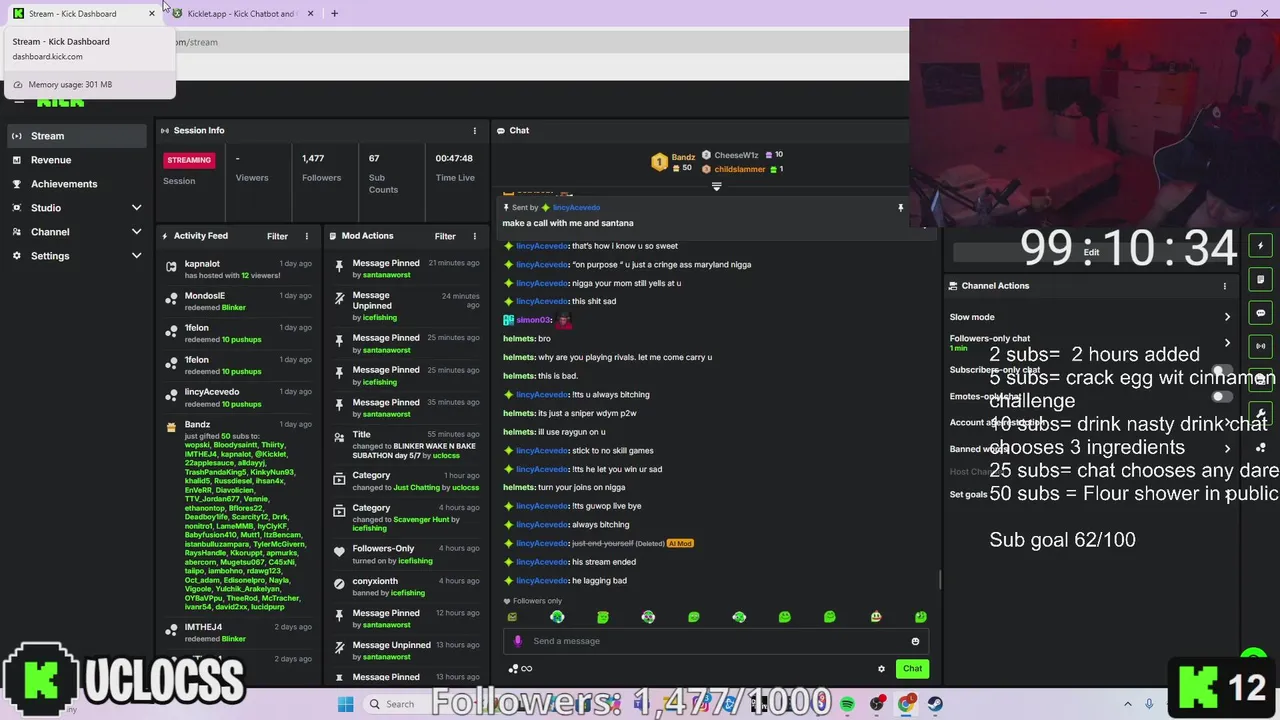Open the Activity Feed Filter dropdown
The height and width of the screenshot is (720, 1280).
[x=277, y=236]
